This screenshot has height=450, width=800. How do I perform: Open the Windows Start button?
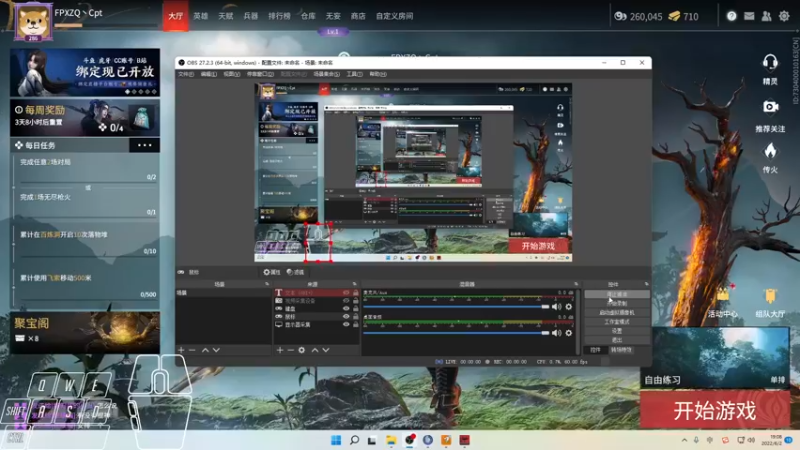[336, 440]
